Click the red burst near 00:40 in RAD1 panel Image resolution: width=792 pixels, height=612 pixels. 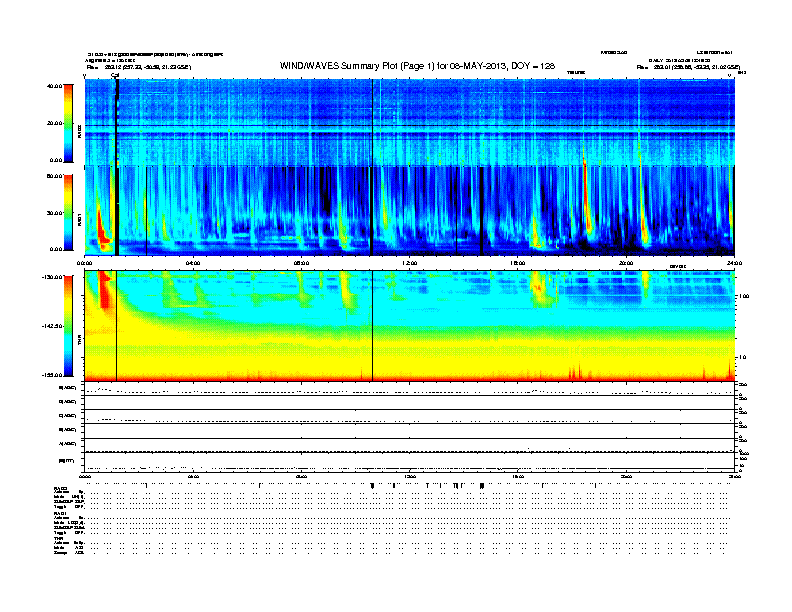point(103,230)
